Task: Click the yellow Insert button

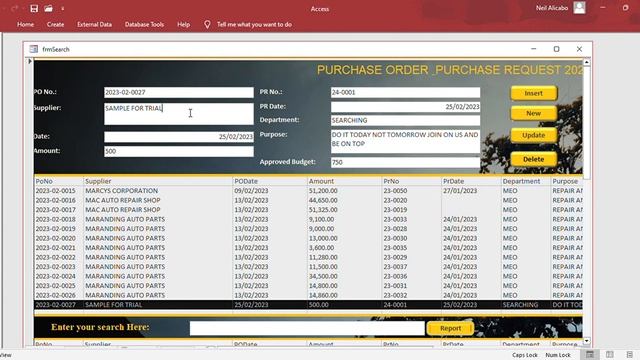Action: (533, 93)
